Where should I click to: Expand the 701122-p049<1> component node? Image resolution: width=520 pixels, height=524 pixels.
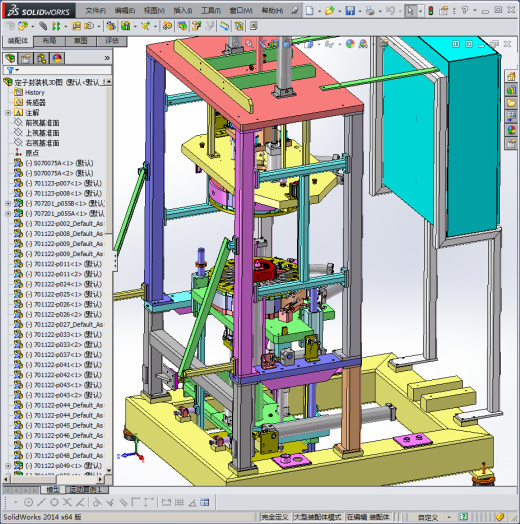(8, 466)
